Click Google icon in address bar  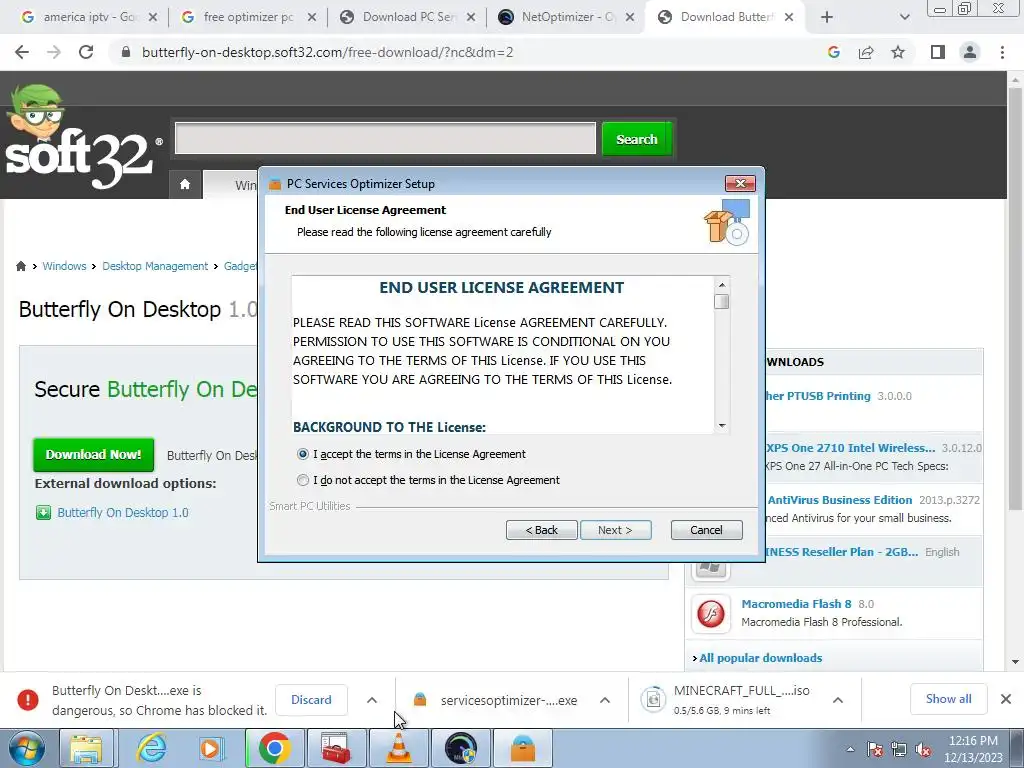[833, 52]
